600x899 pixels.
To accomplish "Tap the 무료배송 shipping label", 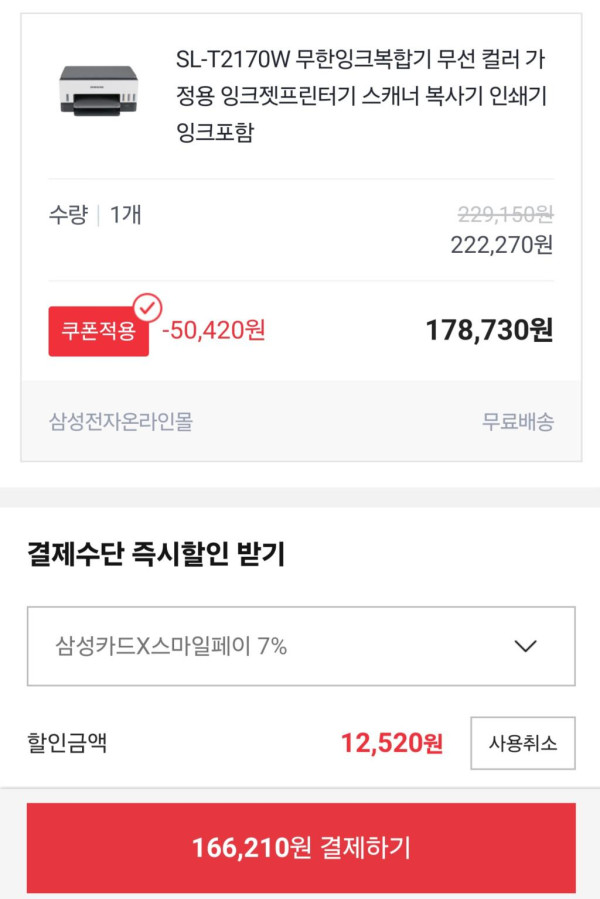I will [517, 422].
